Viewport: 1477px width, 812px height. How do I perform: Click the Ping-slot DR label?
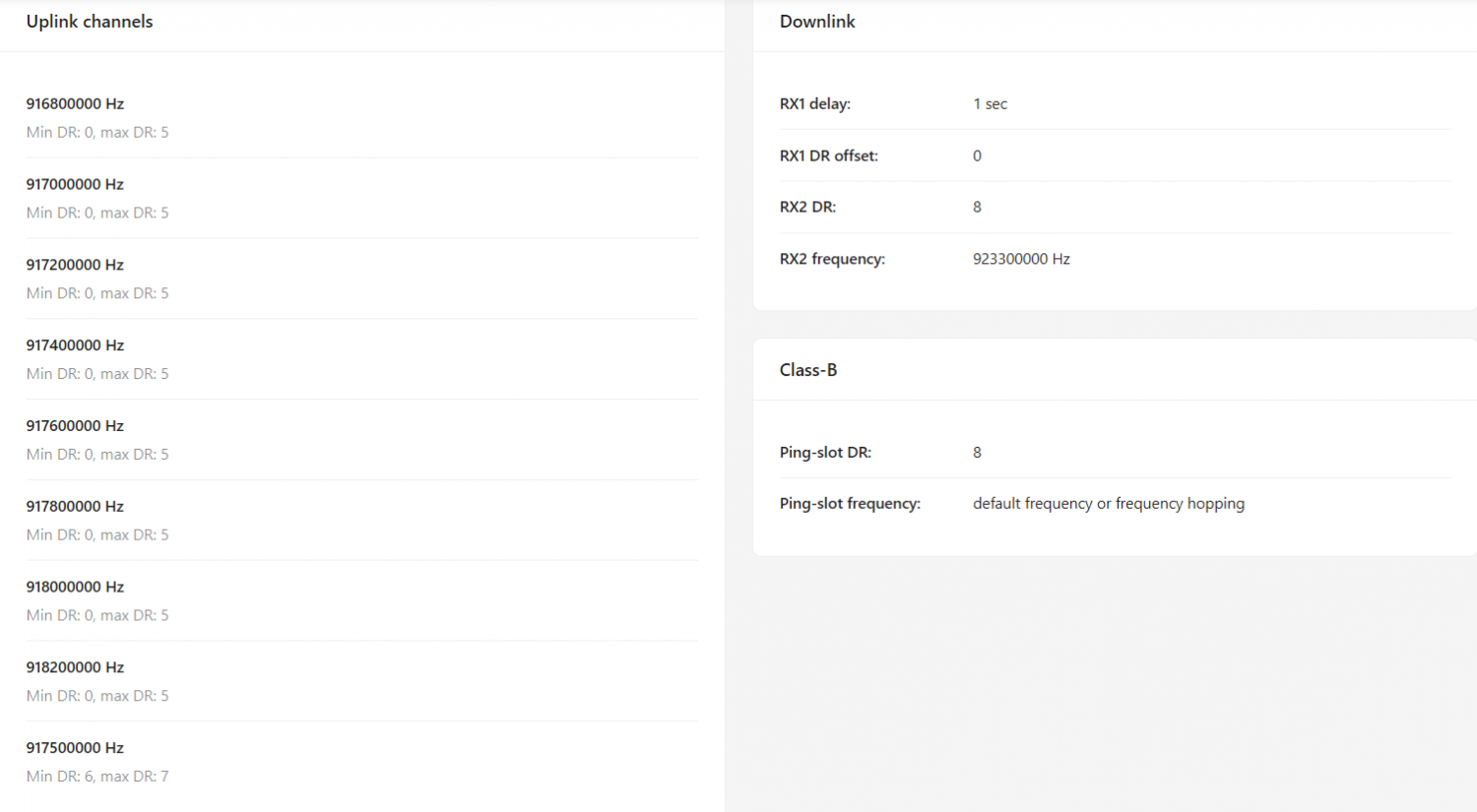tap(825, 453)
